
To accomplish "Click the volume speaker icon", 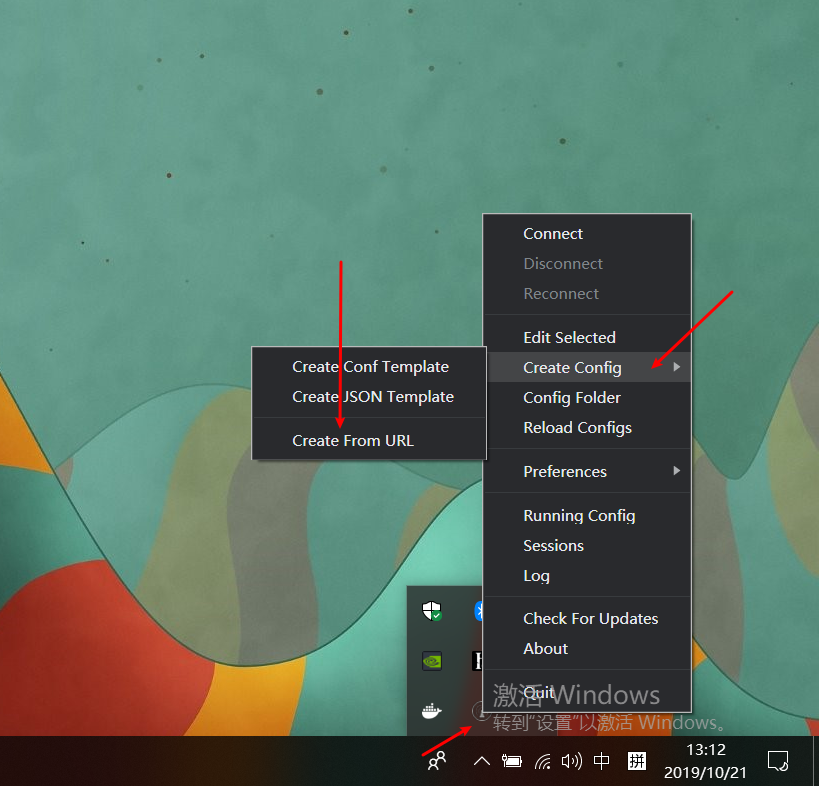I will 571,761.
